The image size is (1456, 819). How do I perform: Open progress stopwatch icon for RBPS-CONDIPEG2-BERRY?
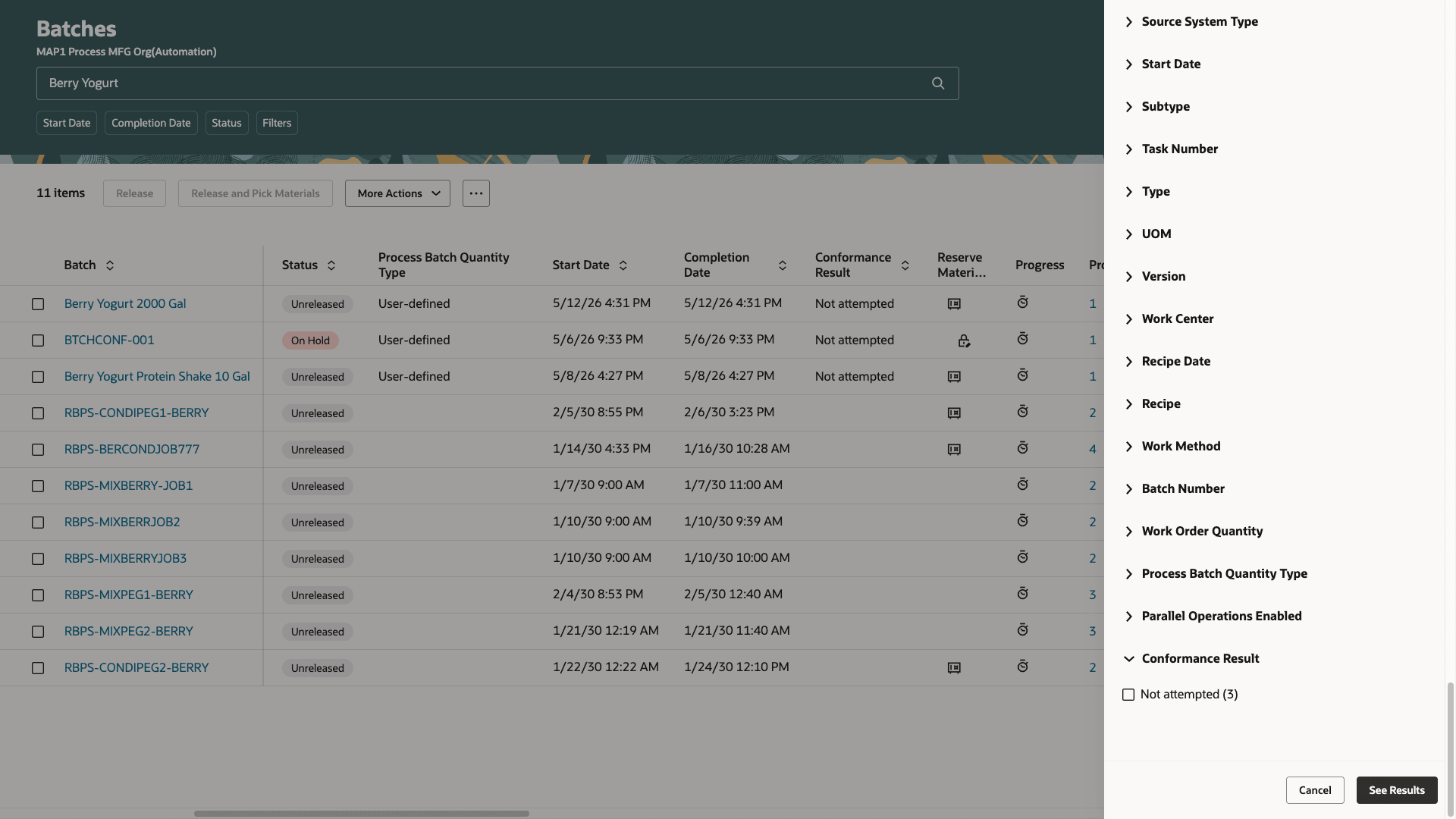point(1022,667)
